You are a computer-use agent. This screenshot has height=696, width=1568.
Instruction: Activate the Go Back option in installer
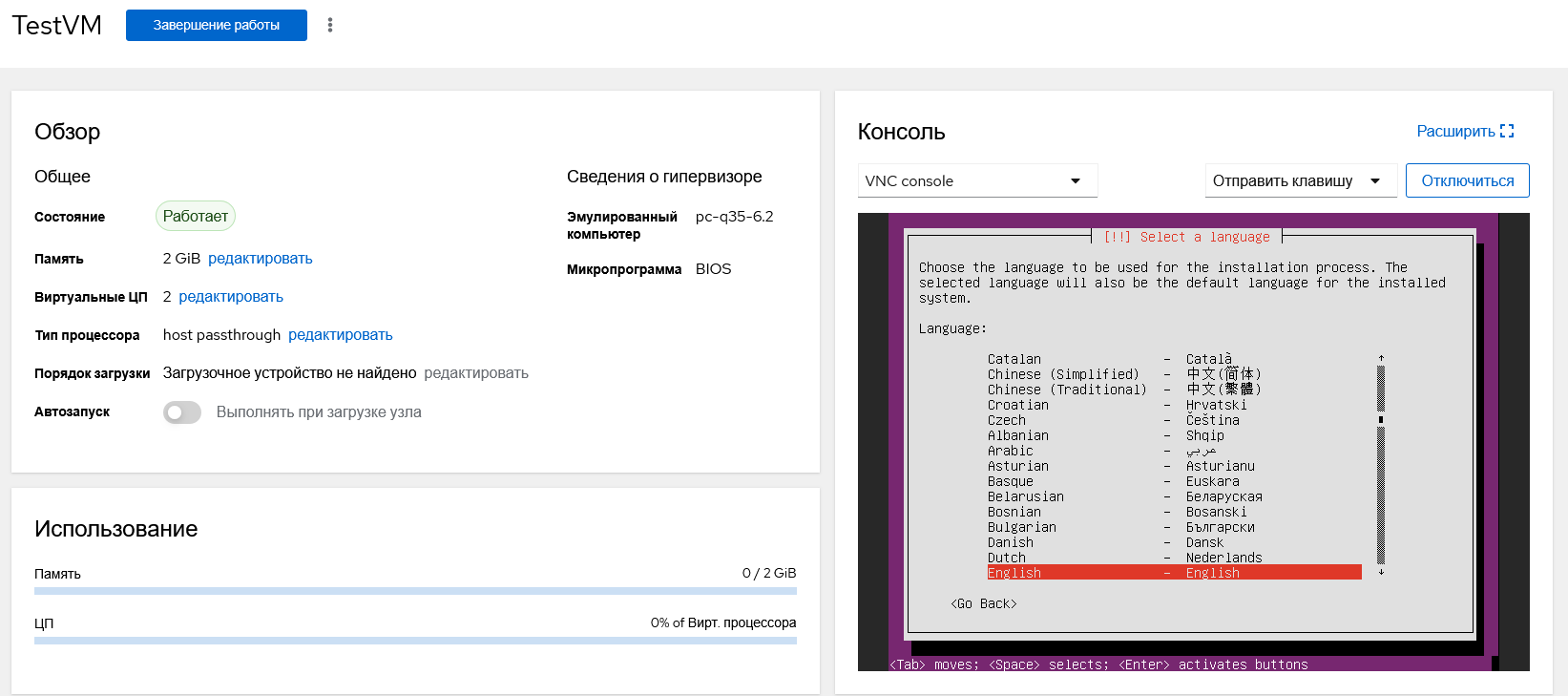pos(983,603)
